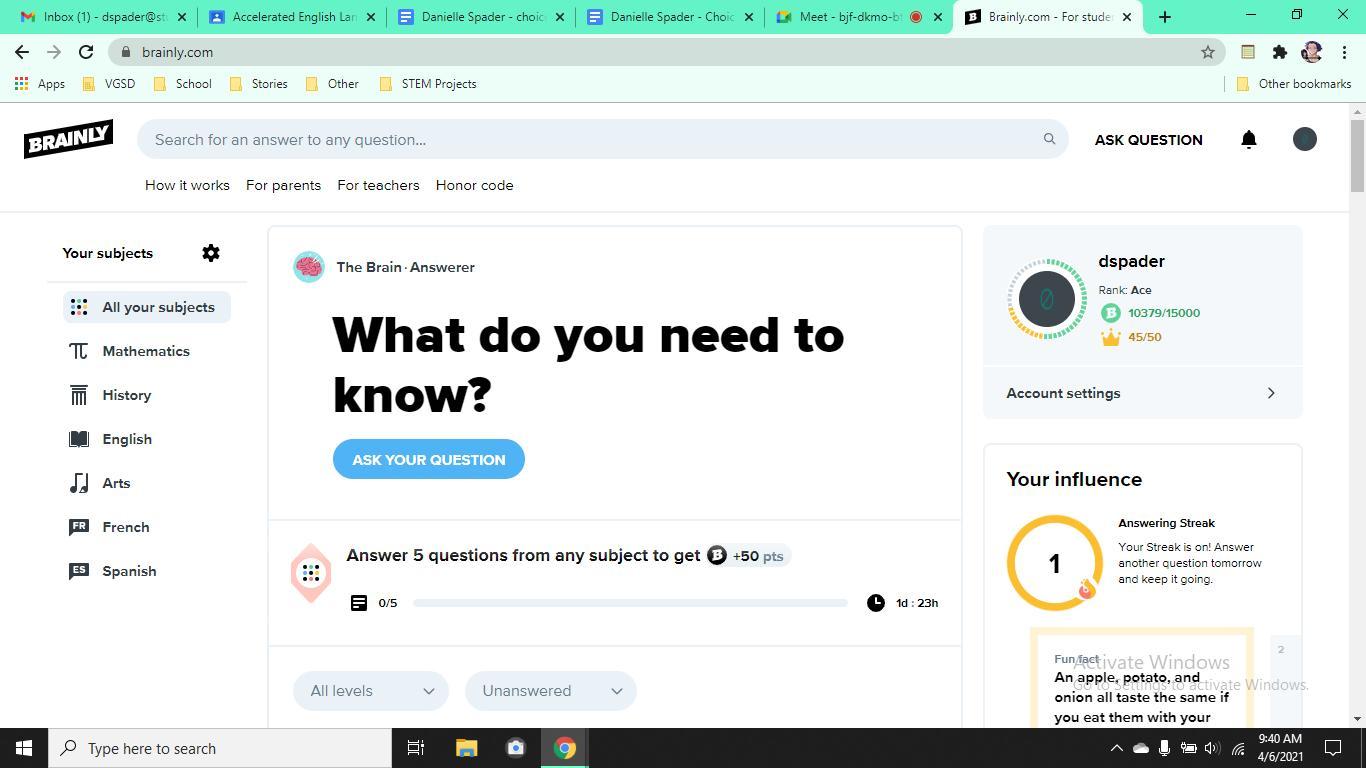Open Windows Start menu

tap(24, 748)
